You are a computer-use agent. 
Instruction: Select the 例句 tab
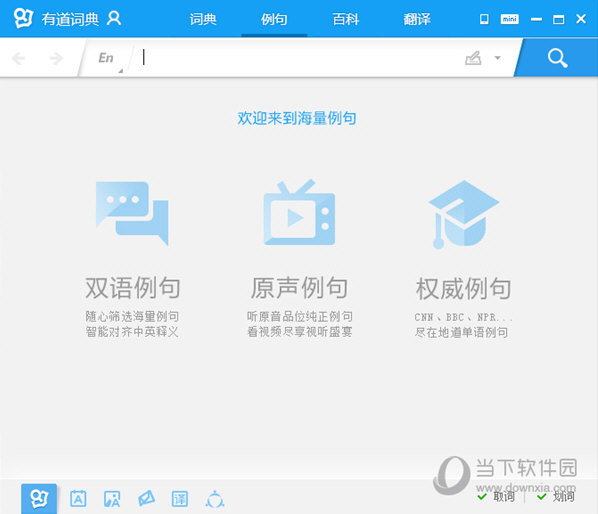(x=274, y=19)
